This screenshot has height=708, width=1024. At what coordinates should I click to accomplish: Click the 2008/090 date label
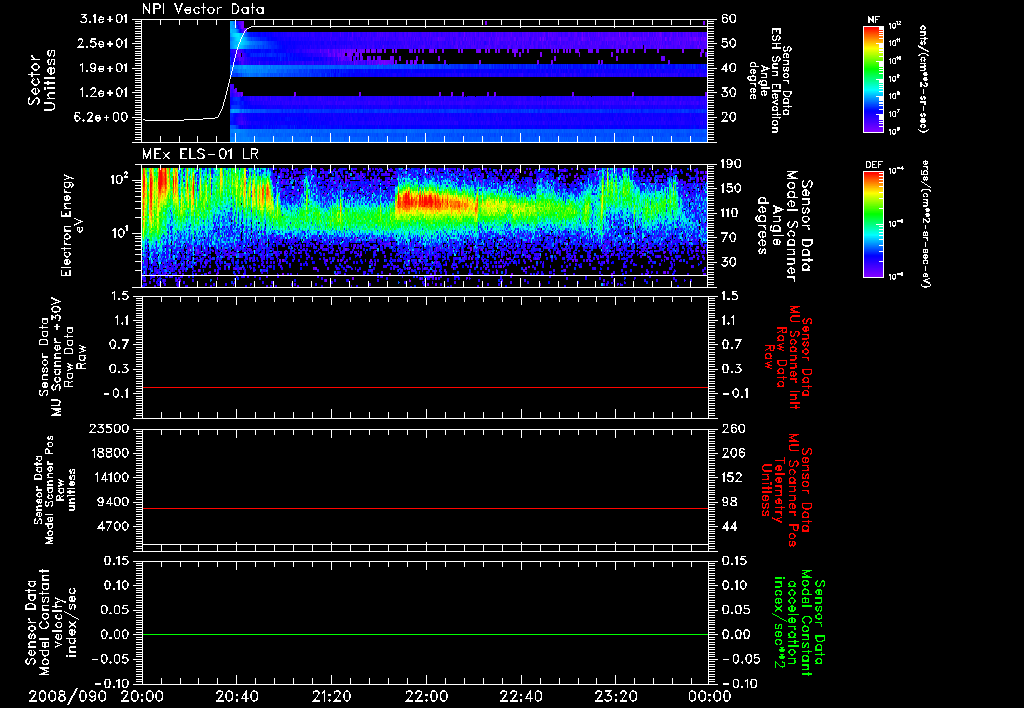(67, 697)
